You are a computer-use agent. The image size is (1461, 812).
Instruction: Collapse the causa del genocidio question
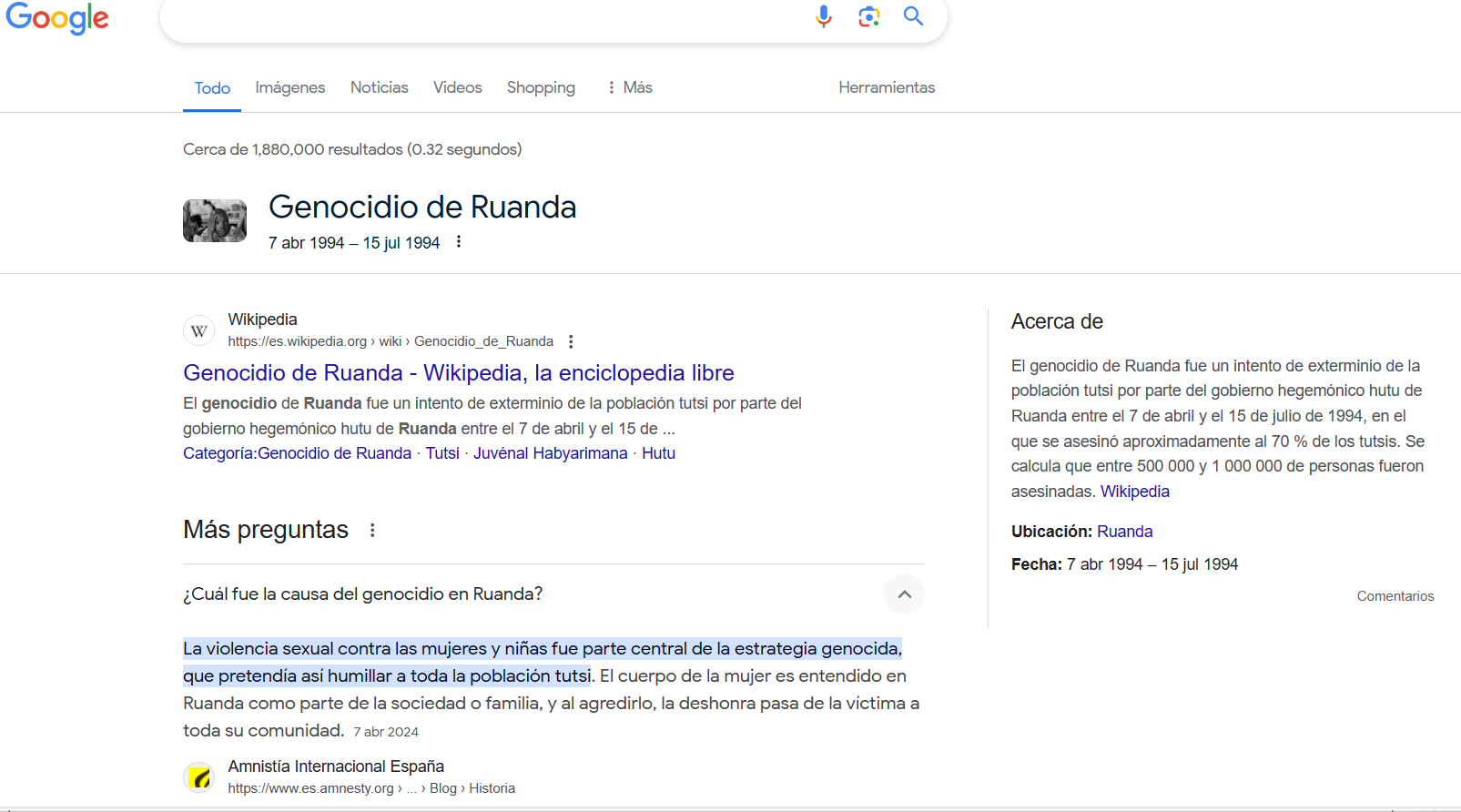click(x=904, y=594)
